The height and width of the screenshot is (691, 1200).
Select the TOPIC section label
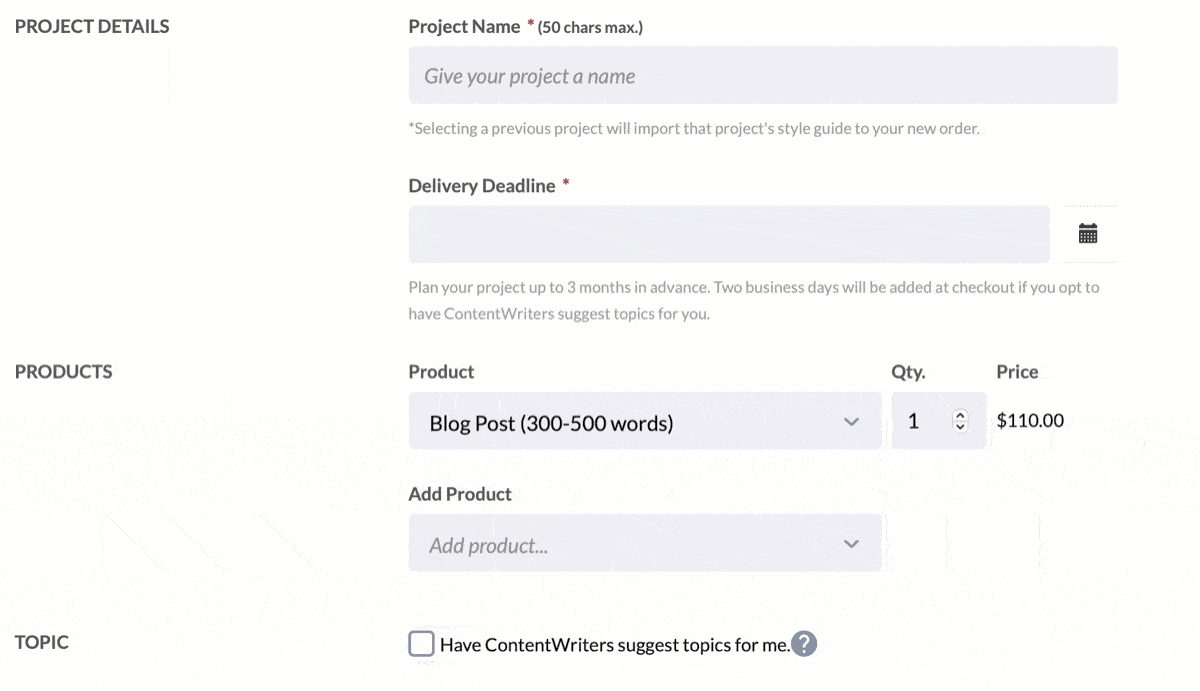click(41, 642)
